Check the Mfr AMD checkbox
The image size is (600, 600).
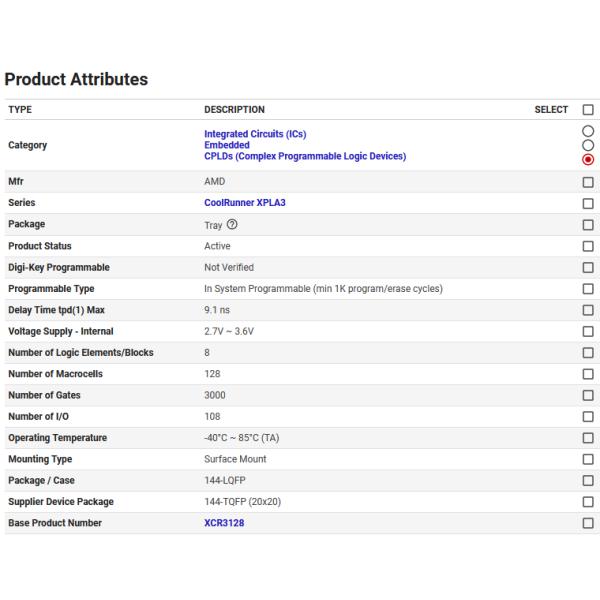tap(588, 182)
